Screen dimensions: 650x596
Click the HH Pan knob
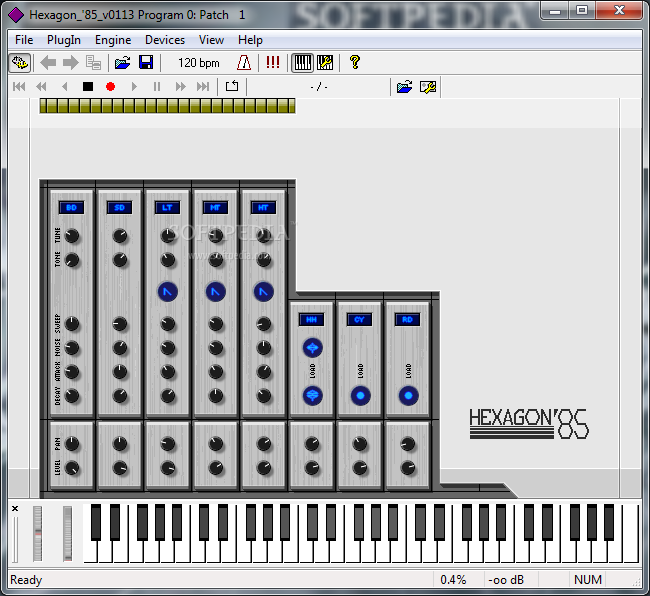tap(312, 444)
